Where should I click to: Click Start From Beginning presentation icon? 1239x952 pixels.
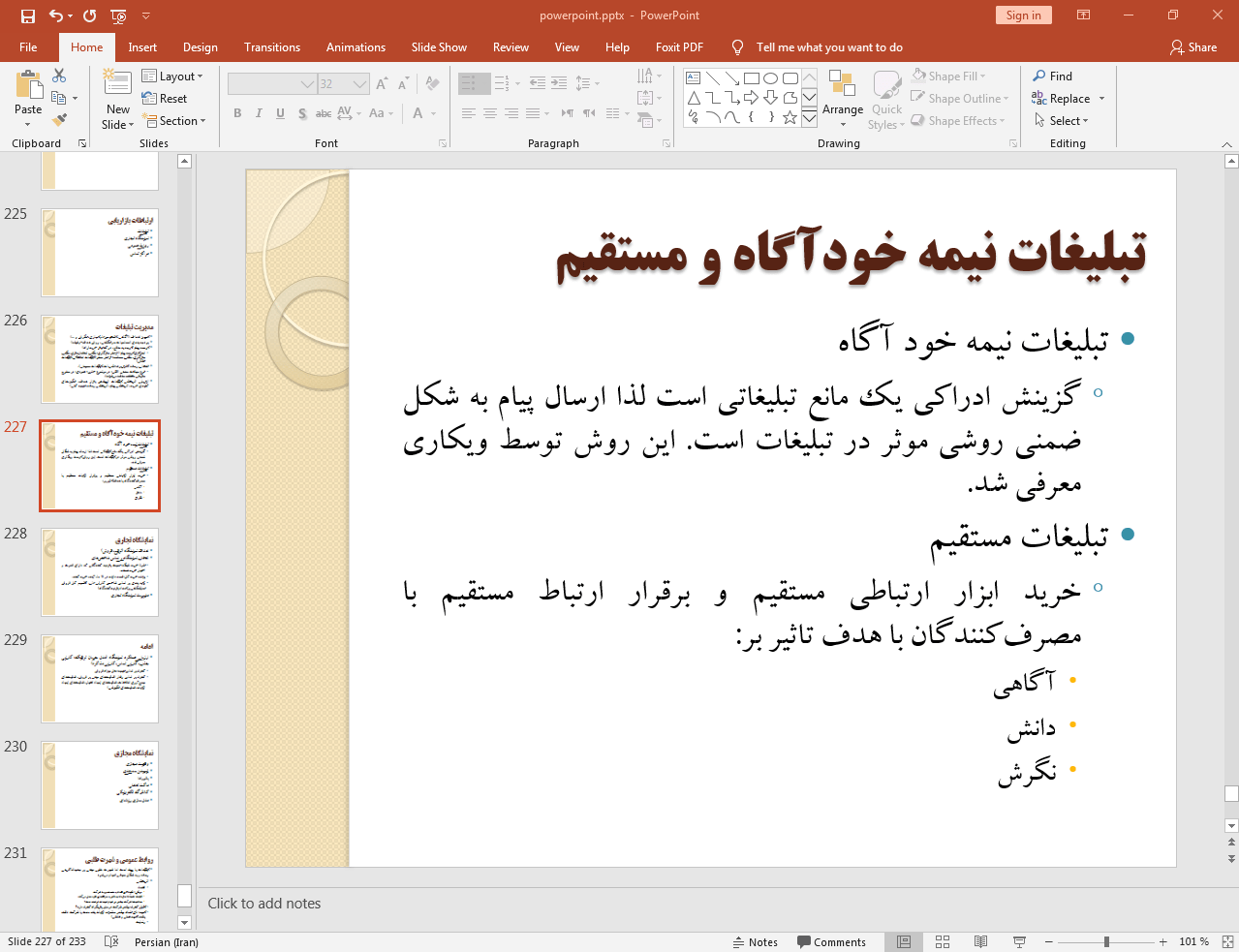pos(118,15)
